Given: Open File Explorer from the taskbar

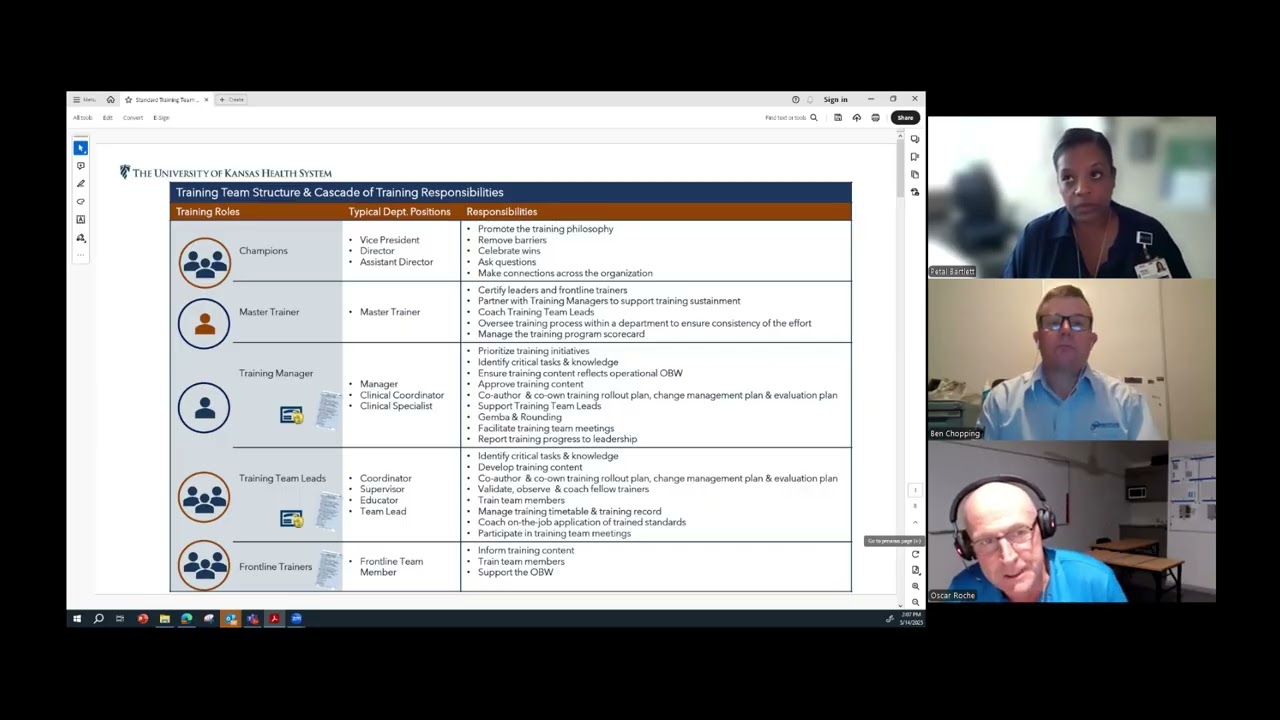Looking at the screenshot, I should point(164,619).
